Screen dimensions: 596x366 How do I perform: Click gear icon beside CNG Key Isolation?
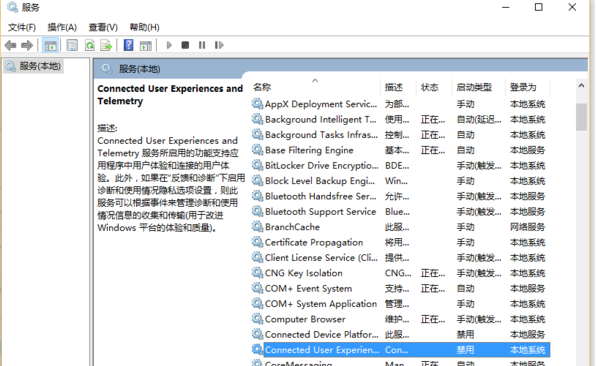(257, 273)
